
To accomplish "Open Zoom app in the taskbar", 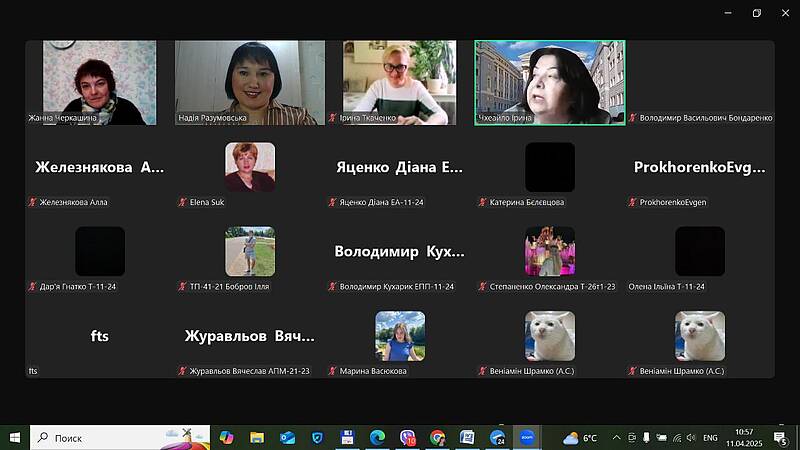I will pos(527,437).
